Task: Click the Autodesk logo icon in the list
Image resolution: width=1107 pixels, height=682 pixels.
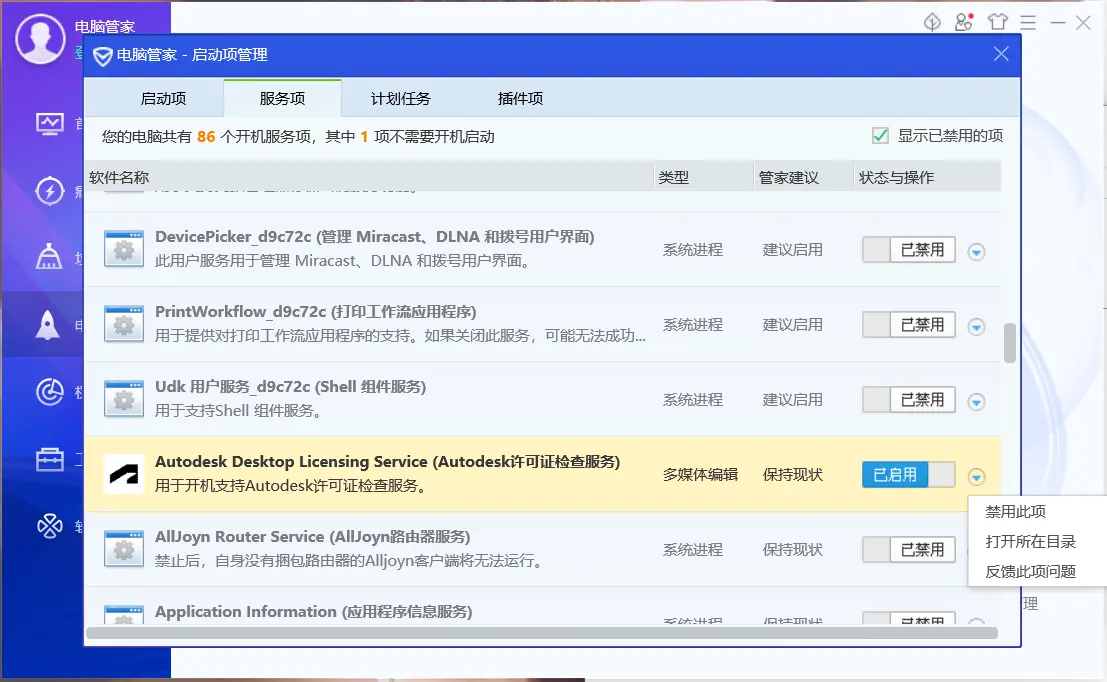Action: point(124,474)
